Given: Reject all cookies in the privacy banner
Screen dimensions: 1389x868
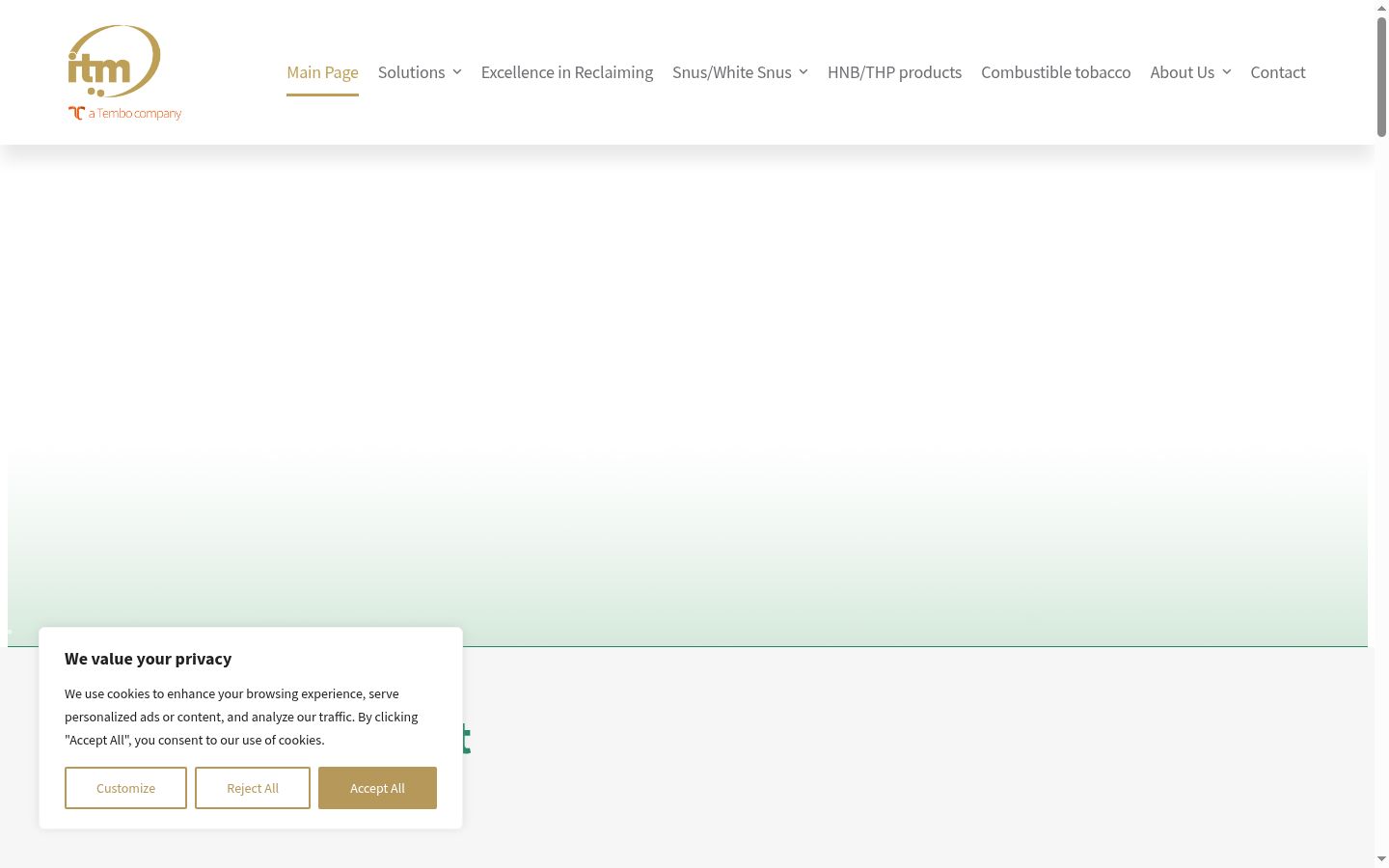Looking at the screenshot, I should (x=253, y=788).
